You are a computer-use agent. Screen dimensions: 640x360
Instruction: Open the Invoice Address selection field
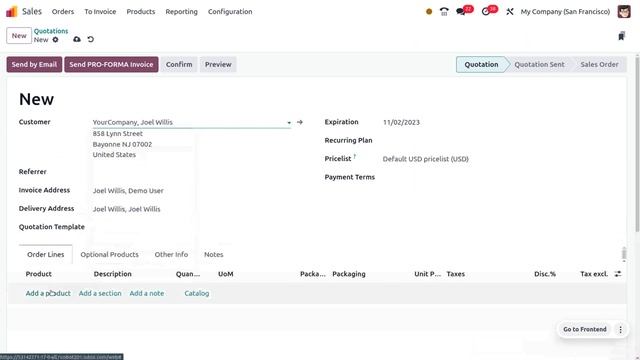[192, 191]
